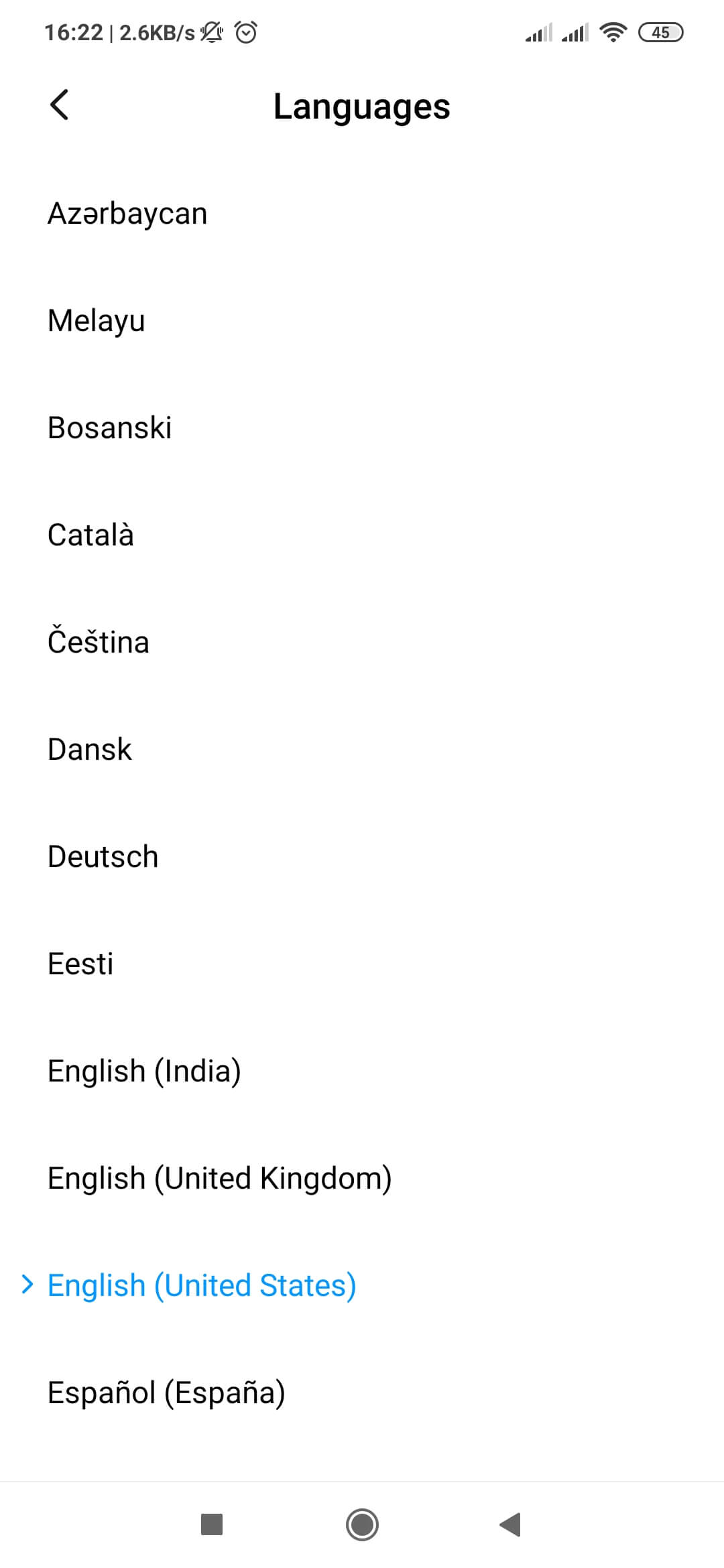The width and height of the screenshot is (724, 1568).
Task: Select Azərbaycan from the list
Action: tap(127, 213)
